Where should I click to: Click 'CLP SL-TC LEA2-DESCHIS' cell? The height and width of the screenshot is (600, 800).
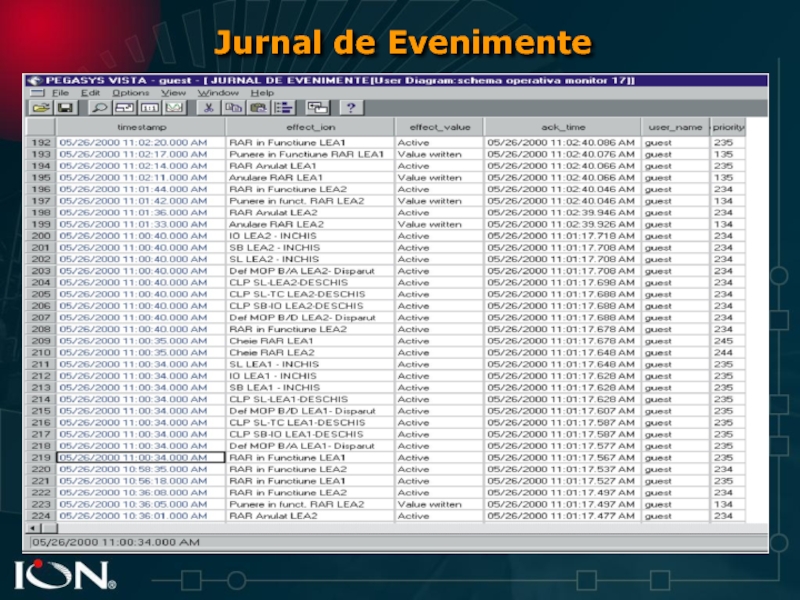coord(310,294)
